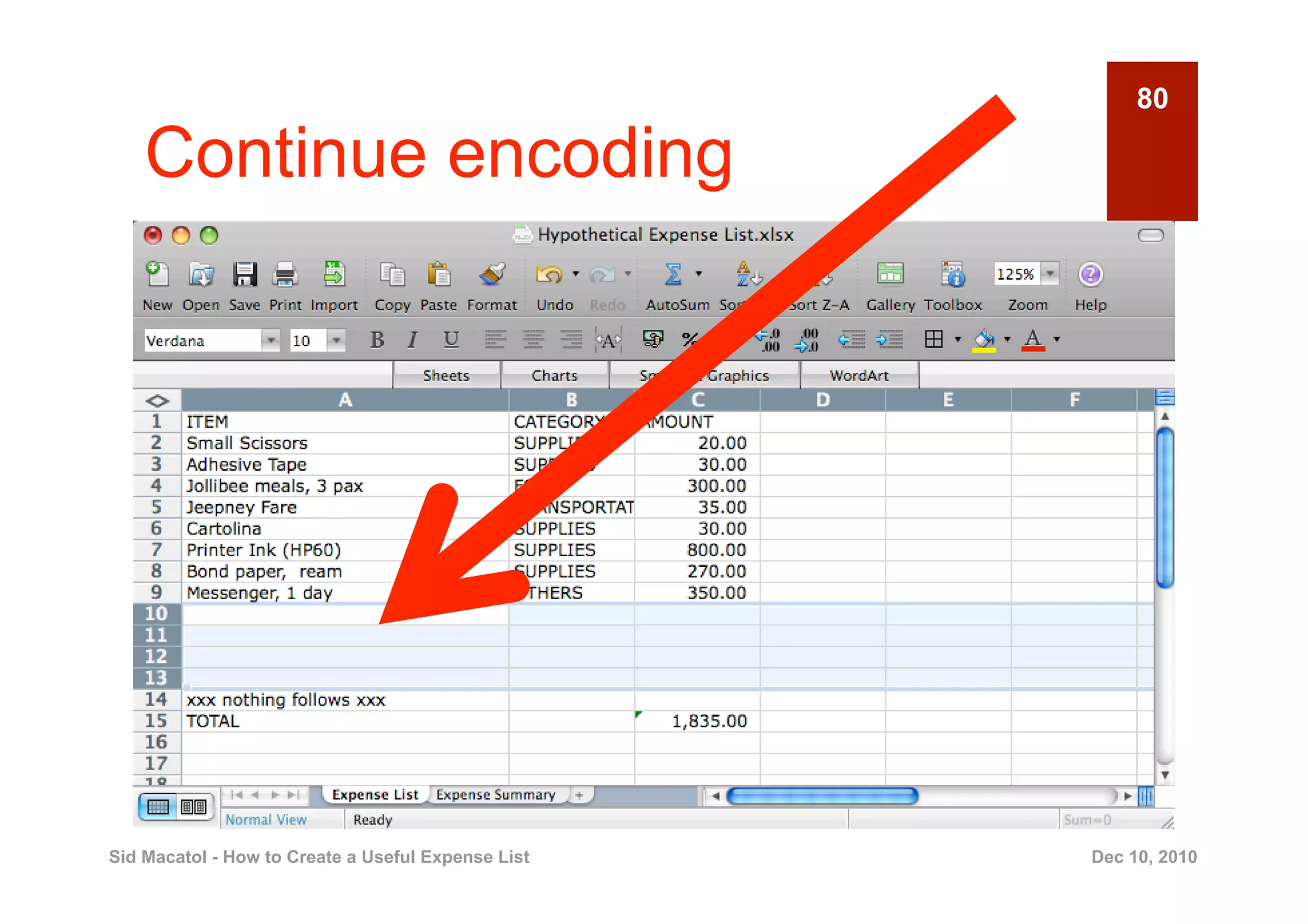
Task: Switch to the Expense List sheet tab
Action: pyautogui.click(x=375, y=794)
